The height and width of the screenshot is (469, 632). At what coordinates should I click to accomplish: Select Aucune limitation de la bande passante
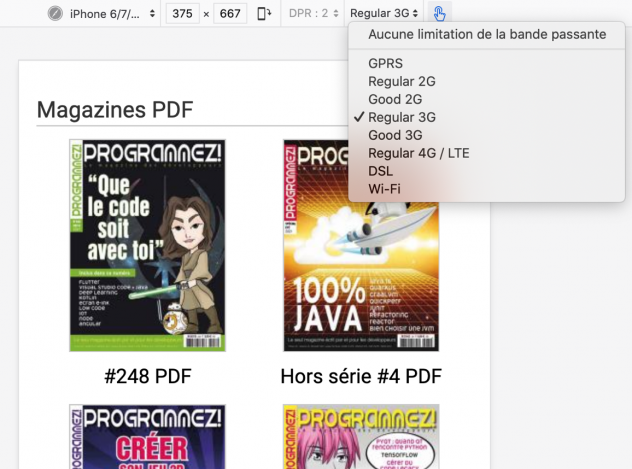(486, 34)
